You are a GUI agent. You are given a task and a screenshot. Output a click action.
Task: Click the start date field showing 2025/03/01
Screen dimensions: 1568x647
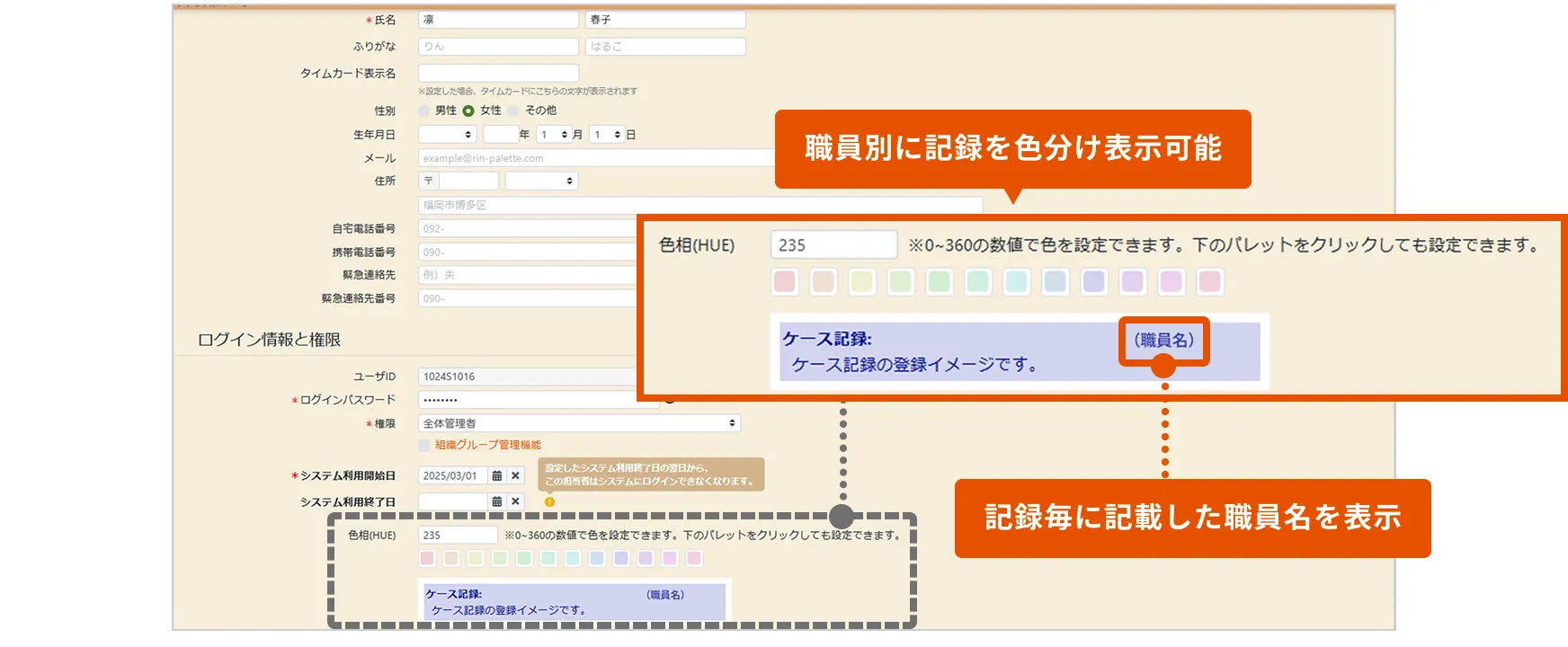(x=453, y=476)
